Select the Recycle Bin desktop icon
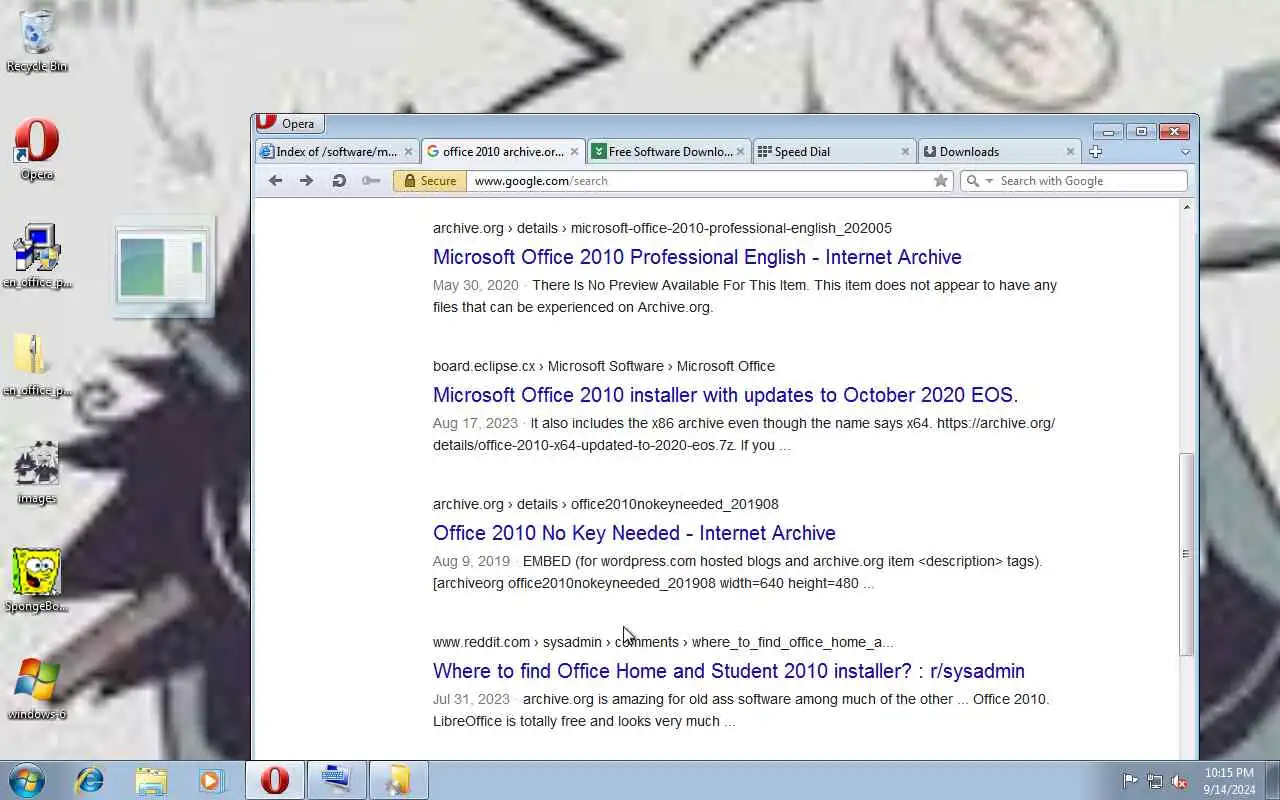Screen dimensions: 1280x800 37,41
